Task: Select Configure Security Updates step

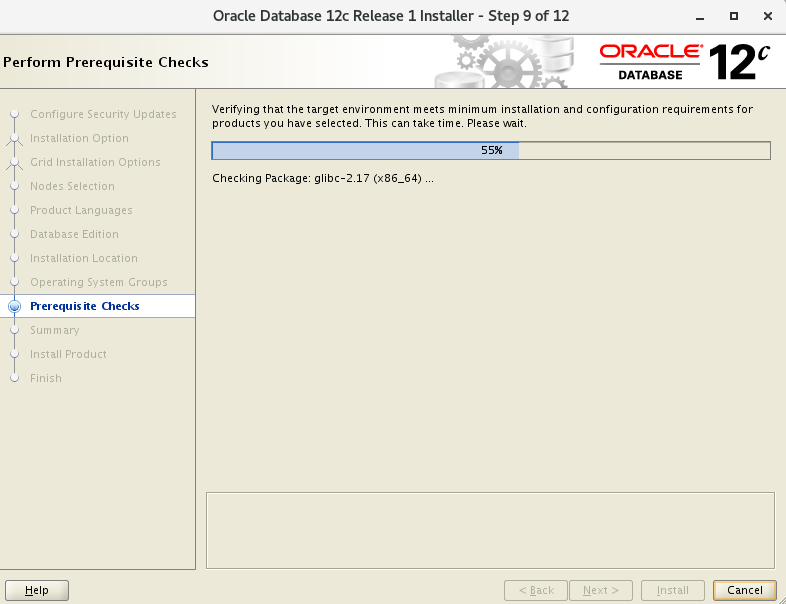Action: (103, 114)
